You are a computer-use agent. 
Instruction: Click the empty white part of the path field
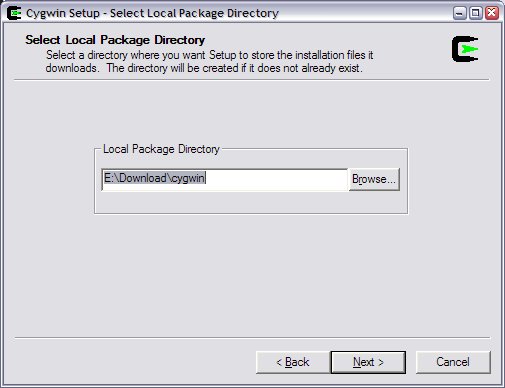277,179
